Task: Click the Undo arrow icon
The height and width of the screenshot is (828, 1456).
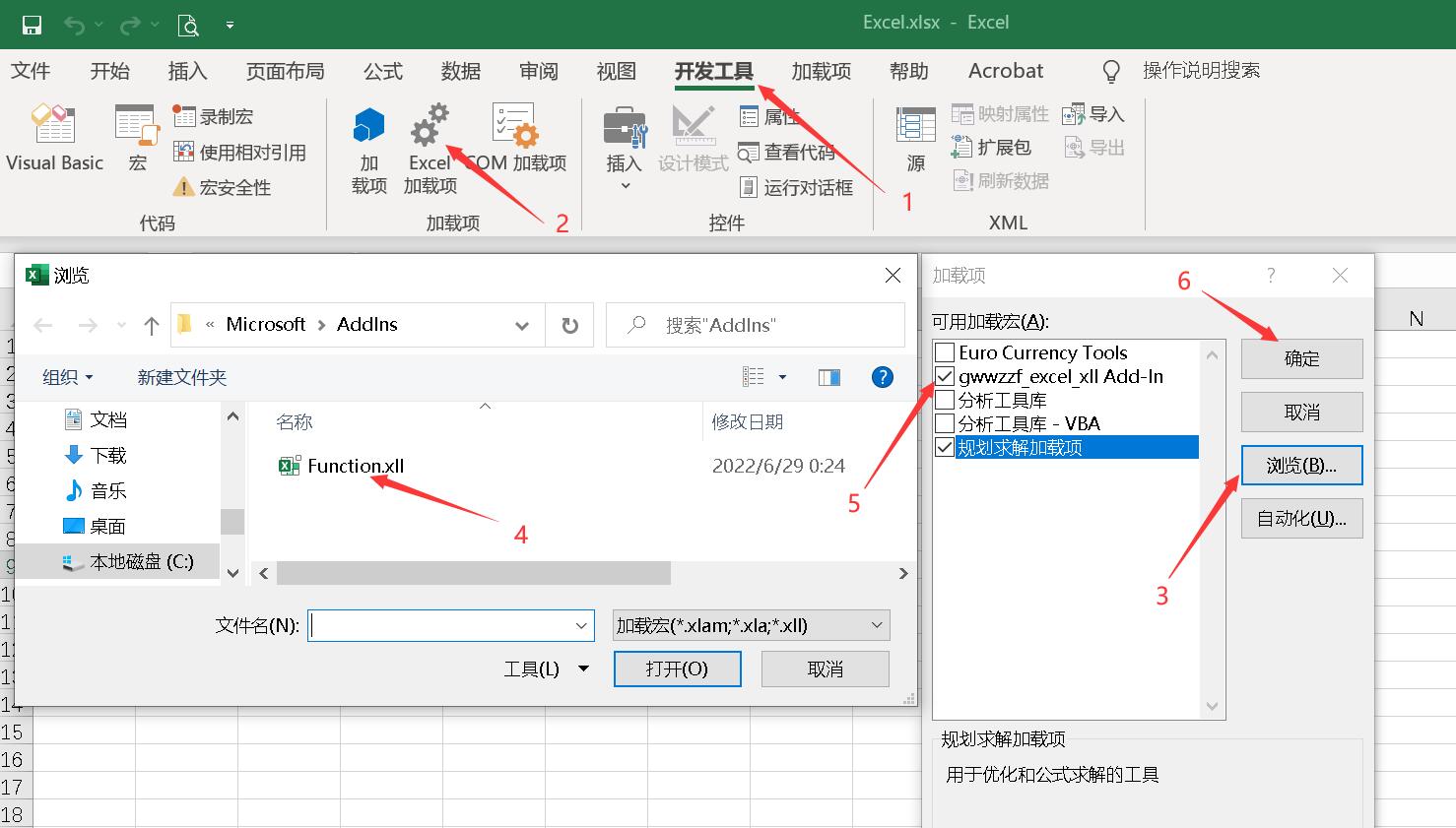Action: [75, 25]
